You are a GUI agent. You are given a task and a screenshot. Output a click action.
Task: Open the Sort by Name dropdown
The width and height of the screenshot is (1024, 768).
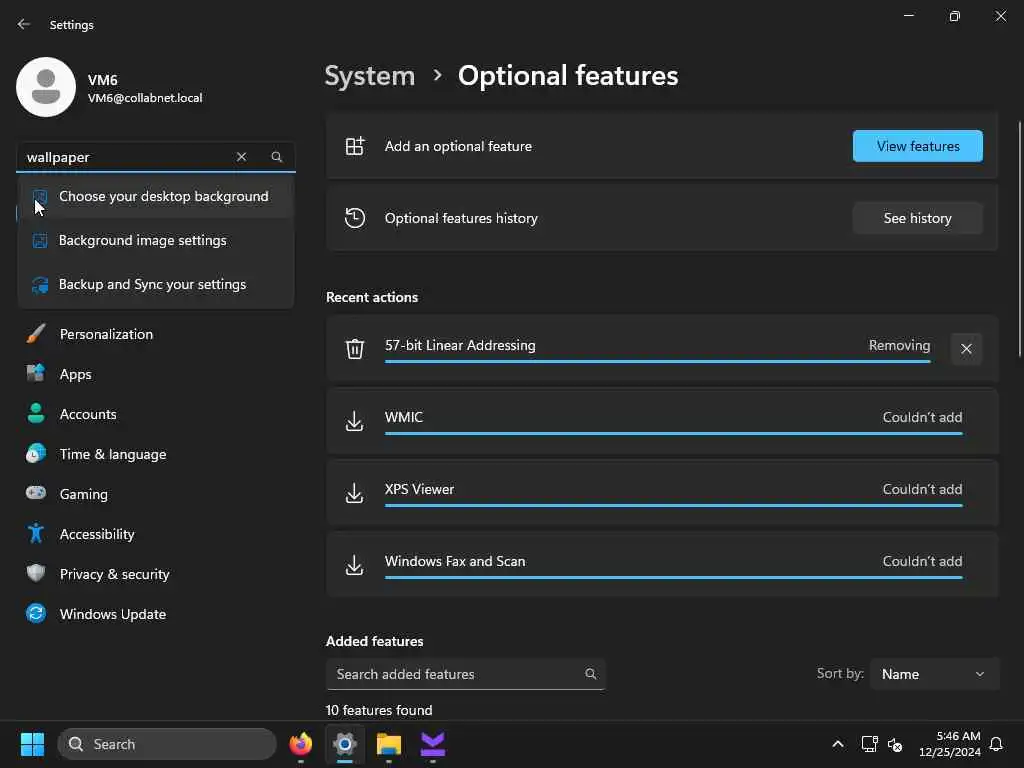pyautogui.click(x=934, y=674)
